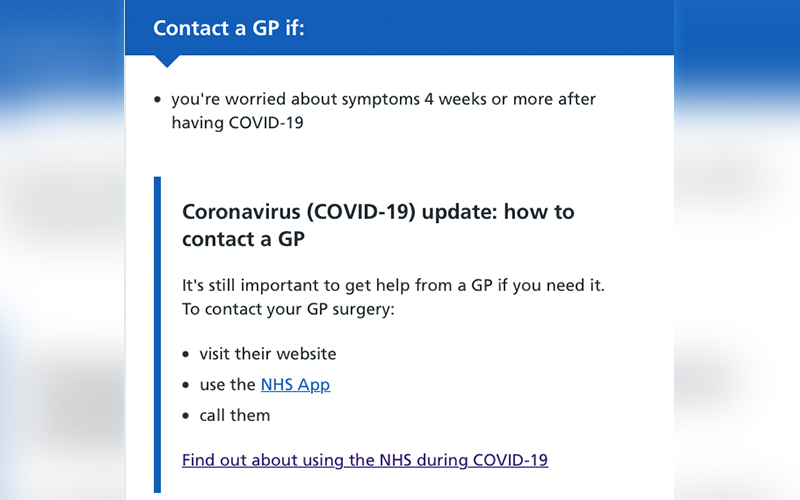Viewport: 800px width, 500px height.
Task: Open the NHS App link
Action: 295,384
